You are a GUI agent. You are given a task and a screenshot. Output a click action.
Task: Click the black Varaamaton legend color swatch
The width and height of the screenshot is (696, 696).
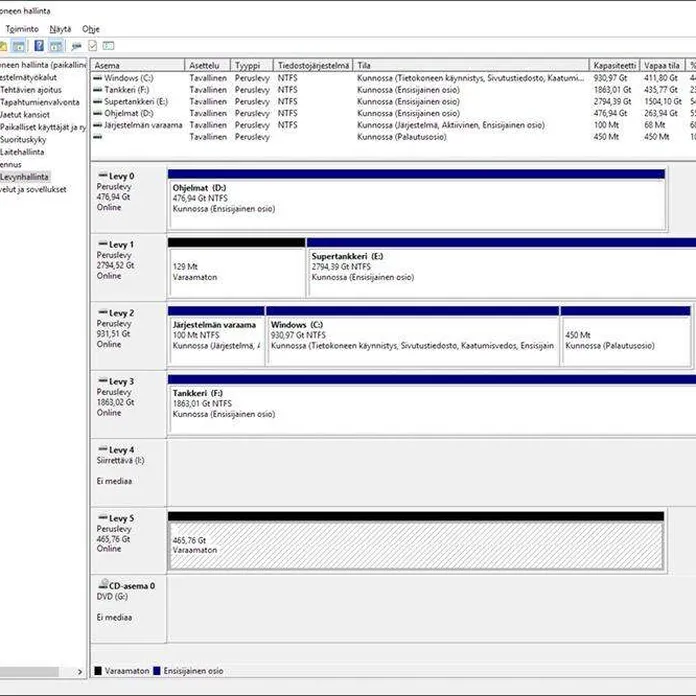tap(98, 671)
